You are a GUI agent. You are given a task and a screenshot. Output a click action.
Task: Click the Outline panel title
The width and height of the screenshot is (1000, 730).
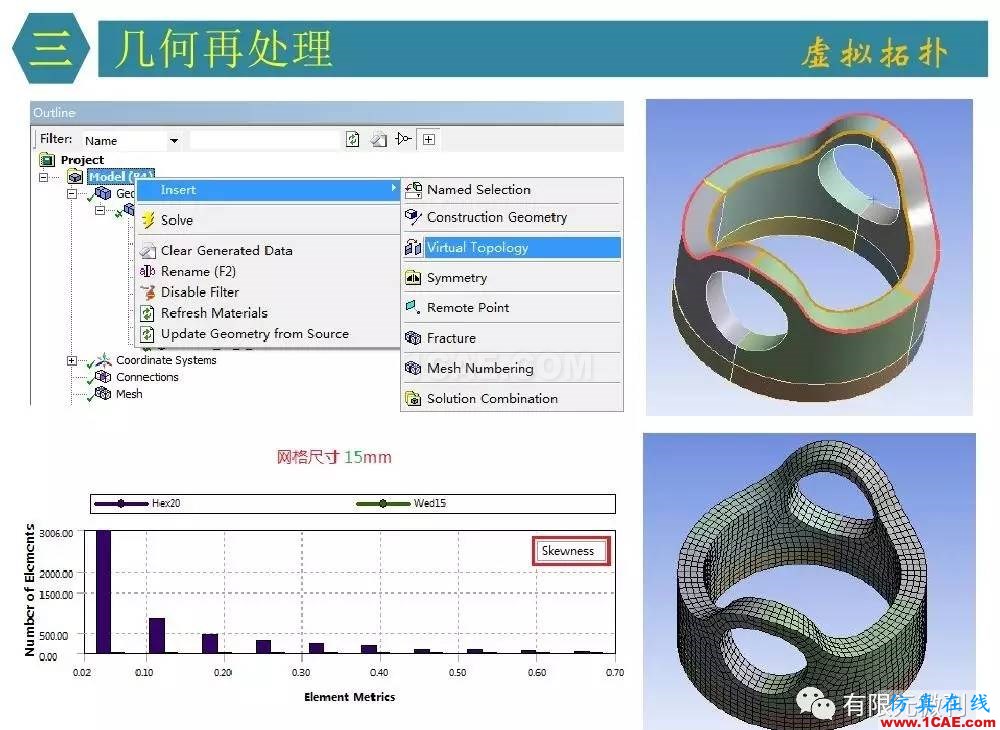54,113
